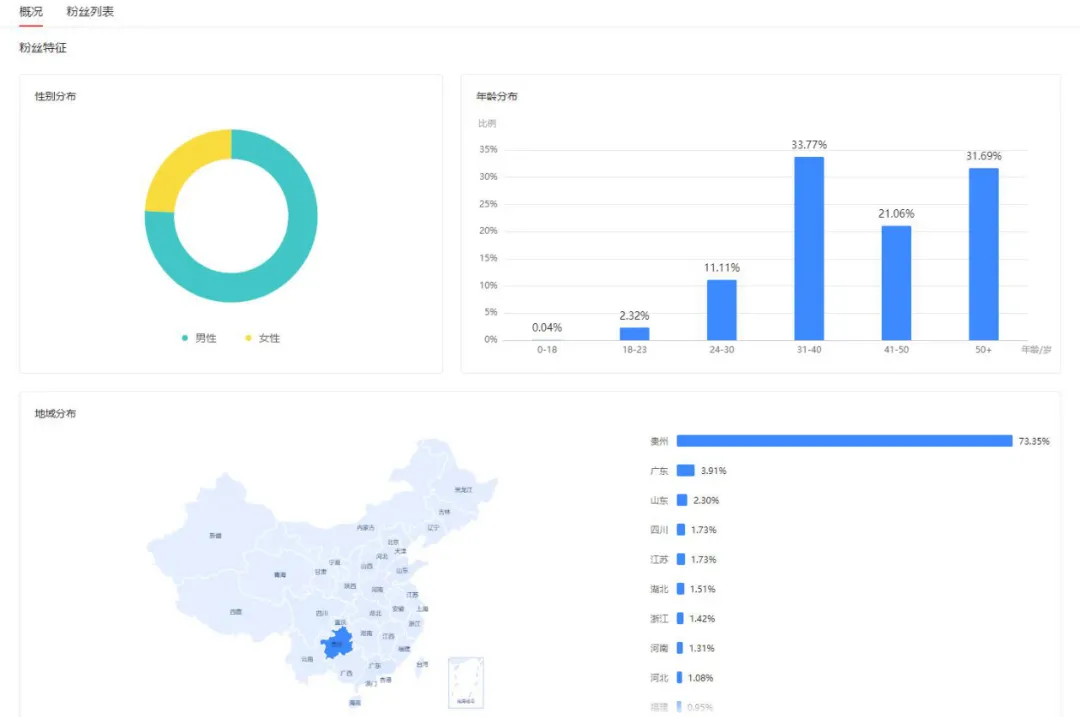Select the 18-23 age bar showing 2.32%
This screenshot has width=1080, height=717.
634,334
